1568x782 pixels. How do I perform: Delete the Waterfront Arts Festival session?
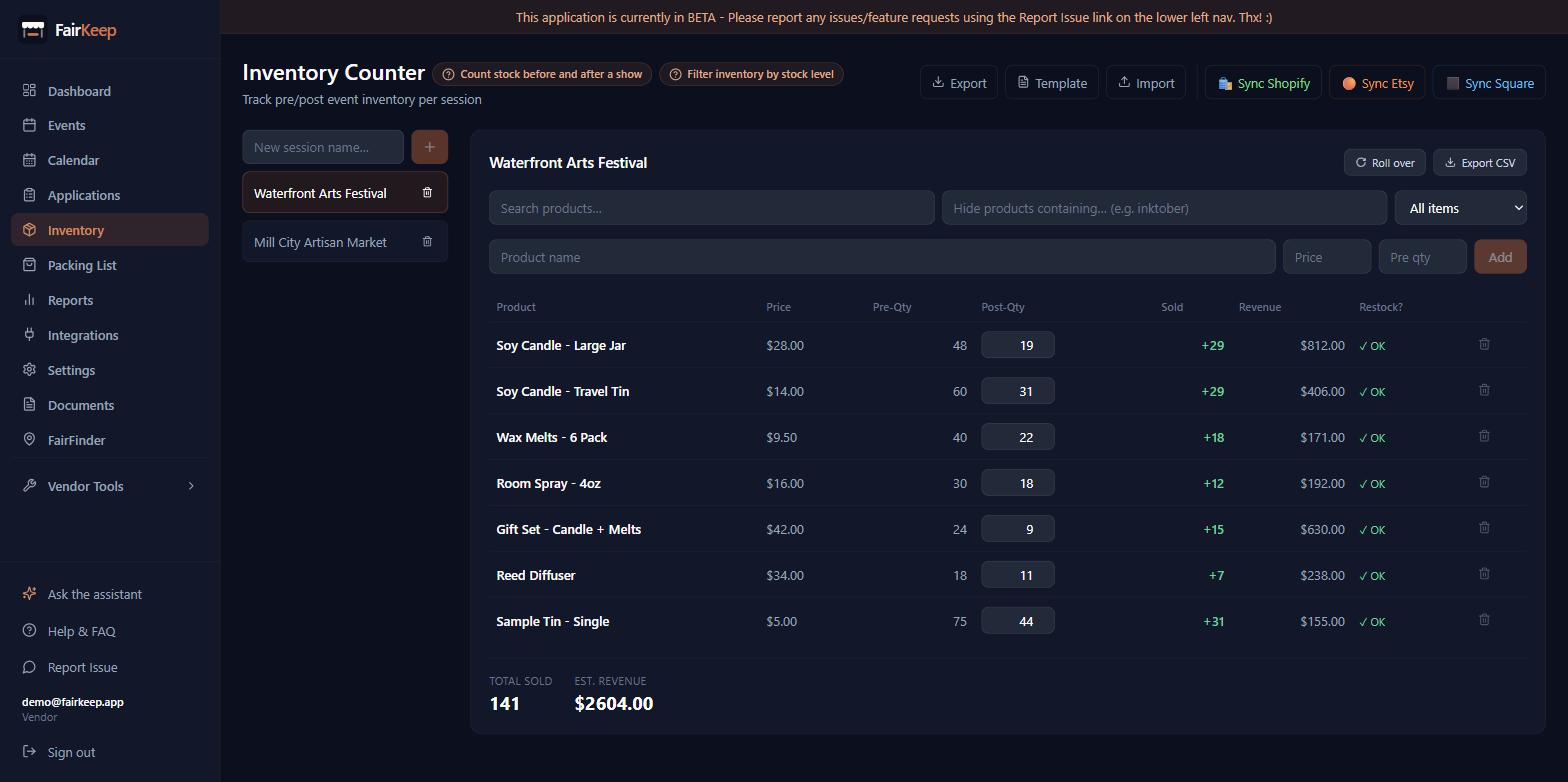pyautogui.click(x=427, y=193)
